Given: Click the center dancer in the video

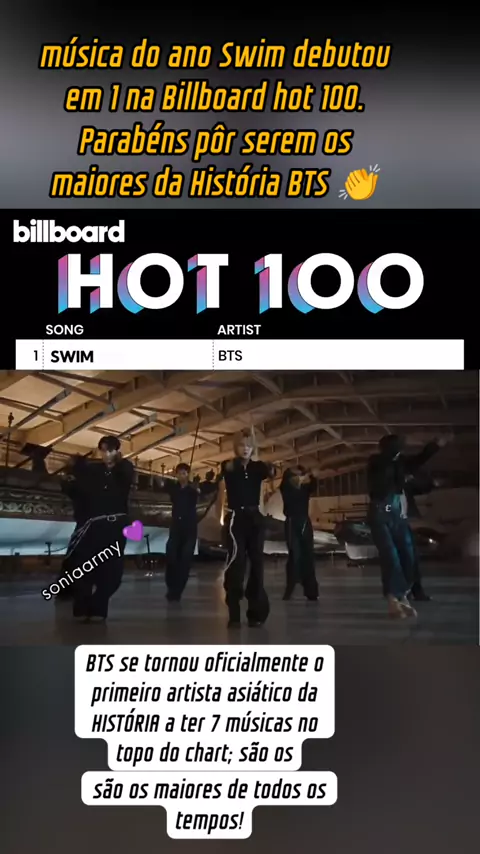Looking at the screenshot, I should (x=245, y=539).
